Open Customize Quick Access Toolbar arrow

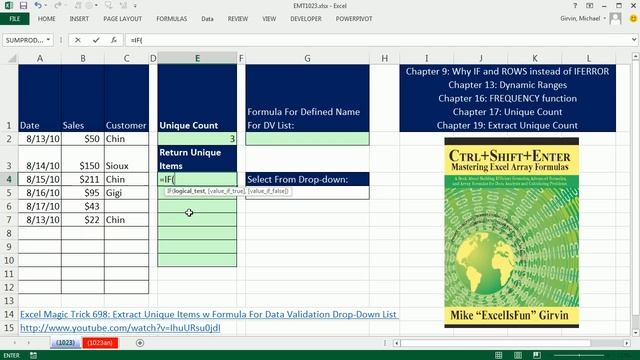coord(135,6)
